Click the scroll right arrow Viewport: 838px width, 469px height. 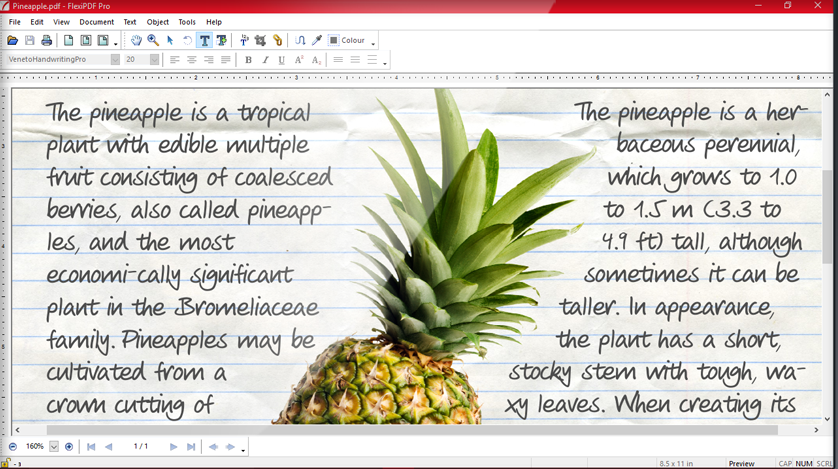click(816, 429)
